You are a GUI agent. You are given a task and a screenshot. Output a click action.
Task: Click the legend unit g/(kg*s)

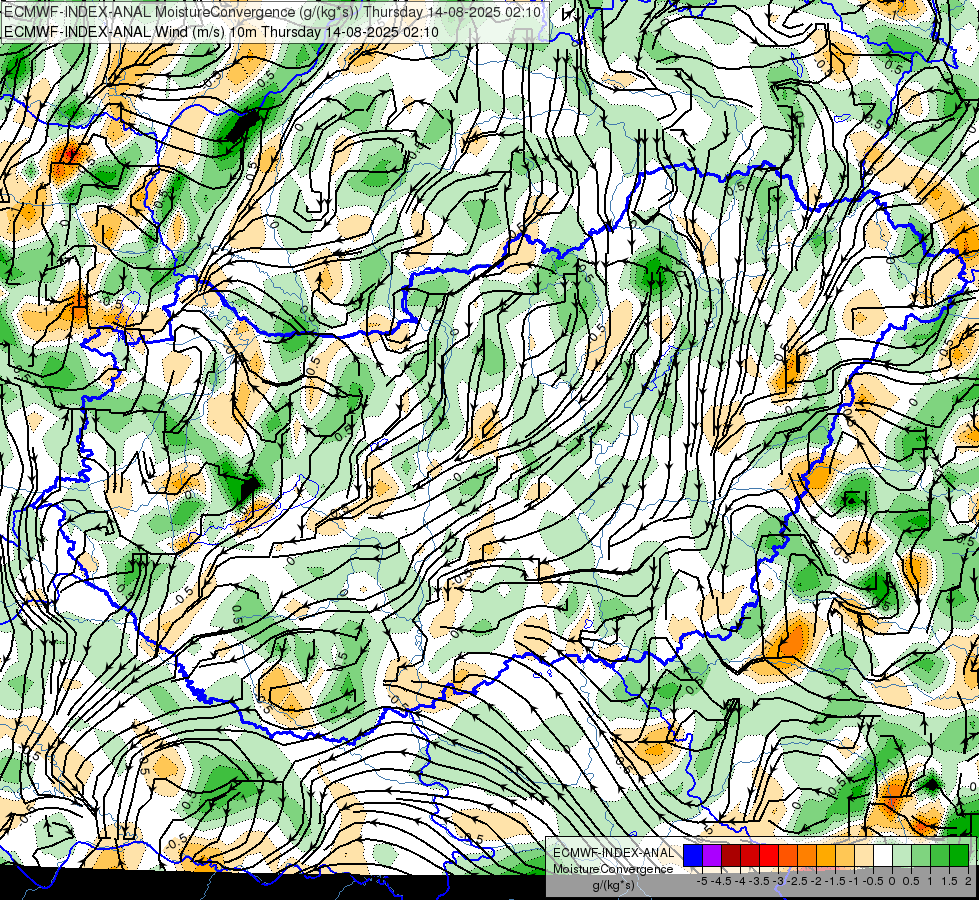pos(614,885)
